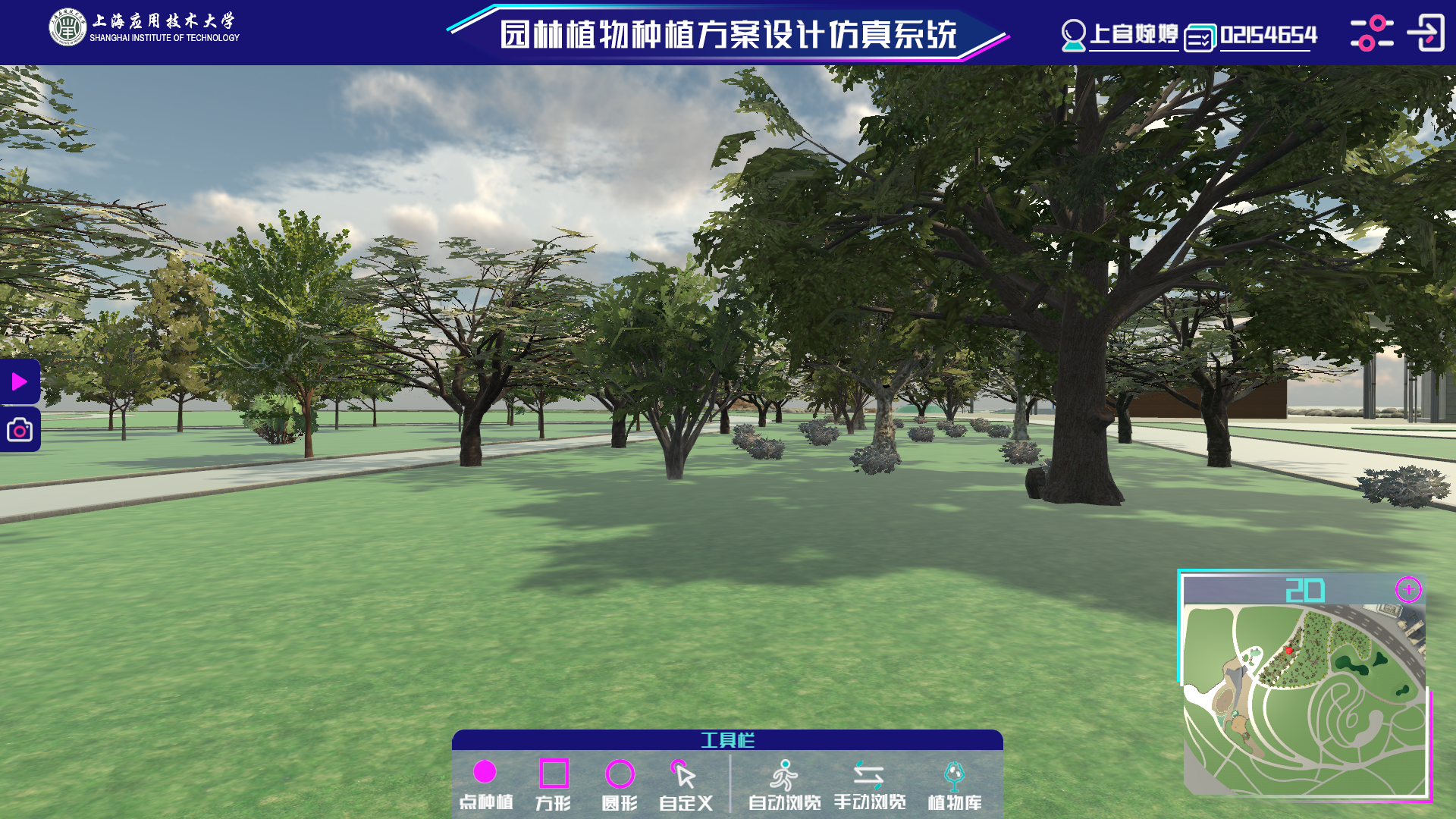Click the magenta play button on left
Viewport: 1456px width, 819px height.
[20, 381]
